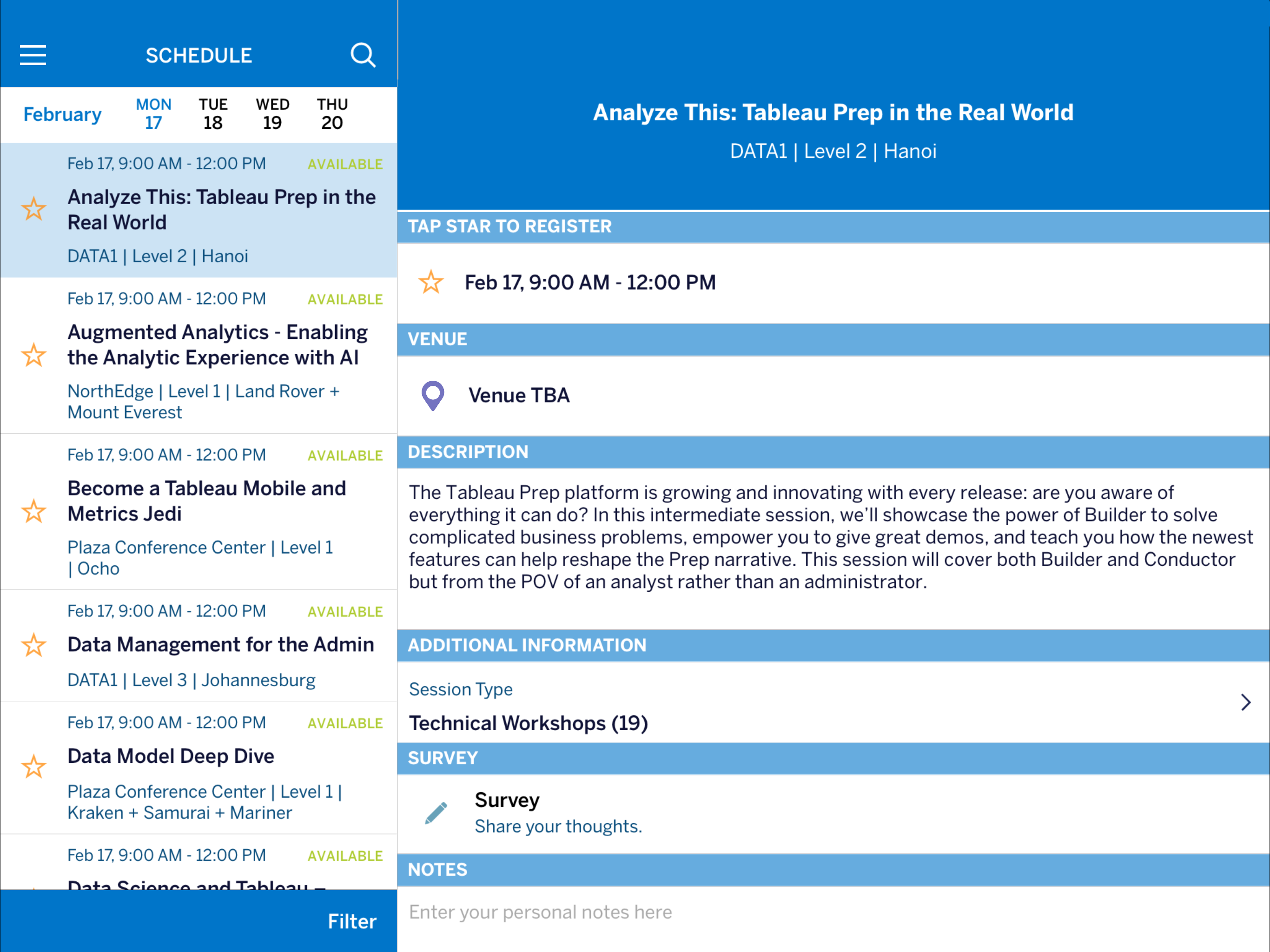
Task: Click AVAILABLE status on Data Model Deep Dive
Action: pos(345,723)
